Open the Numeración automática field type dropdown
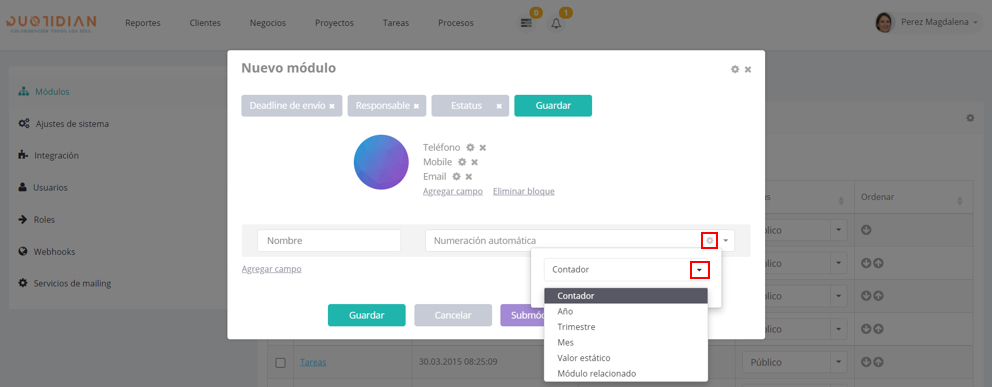The image size is (992, 387). point(726,241)
